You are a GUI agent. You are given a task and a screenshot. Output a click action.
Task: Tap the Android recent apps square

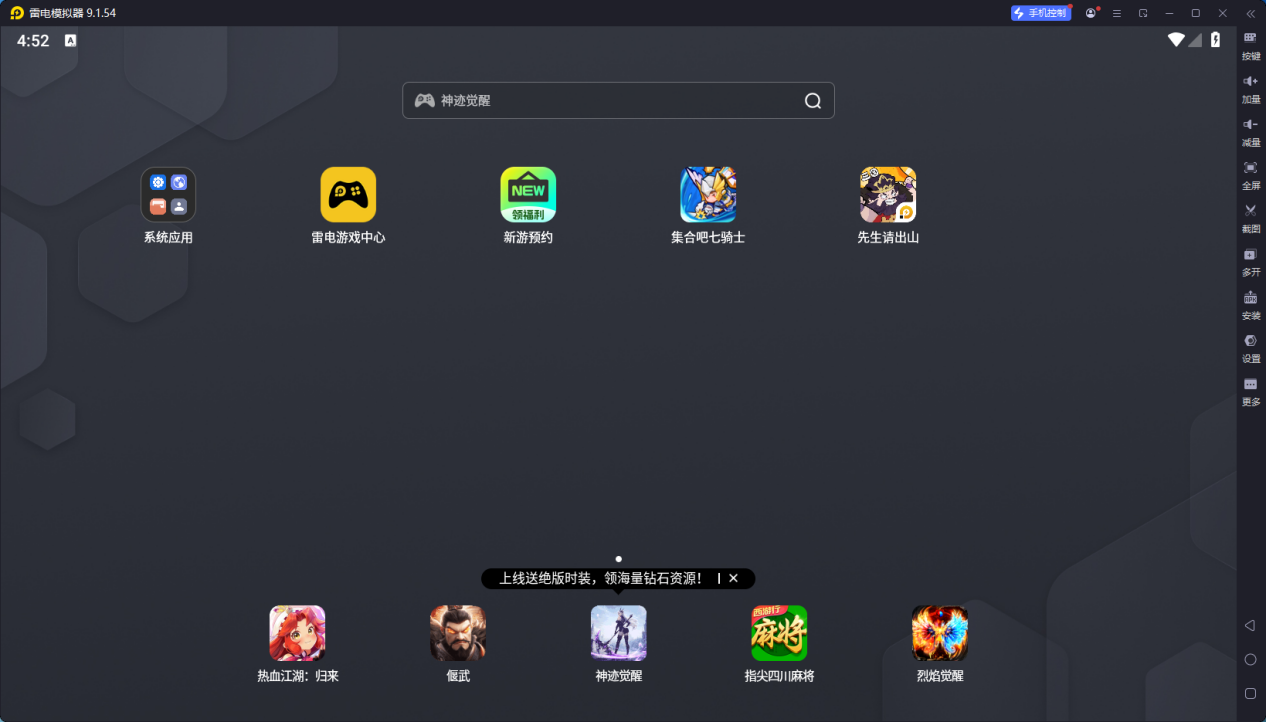(x=1250, y=693)
